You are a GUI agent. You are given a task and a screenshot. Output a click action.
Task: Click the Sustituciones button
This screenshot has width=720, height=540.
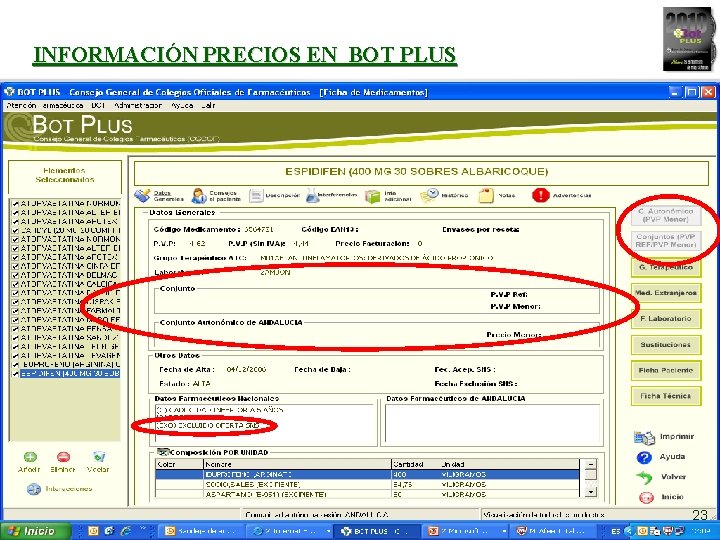pos(666,345)
